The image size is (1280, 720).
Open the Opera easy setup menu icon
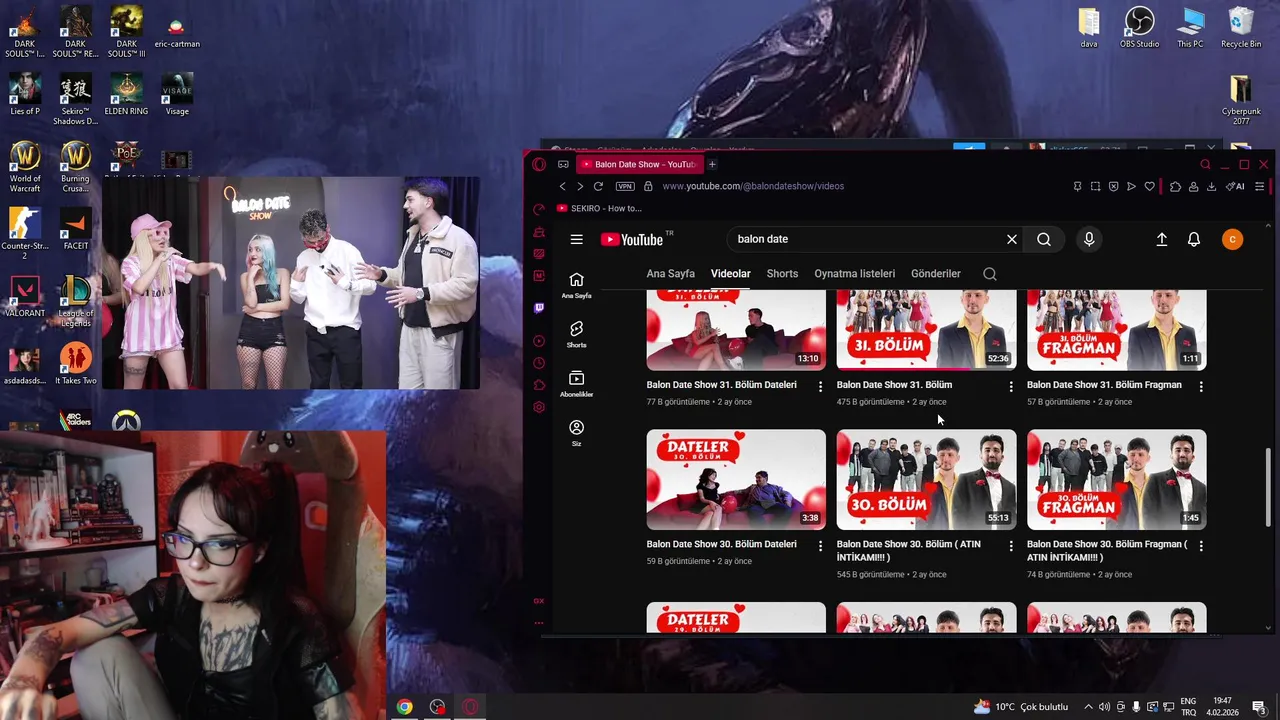[x=1259, y=186]
